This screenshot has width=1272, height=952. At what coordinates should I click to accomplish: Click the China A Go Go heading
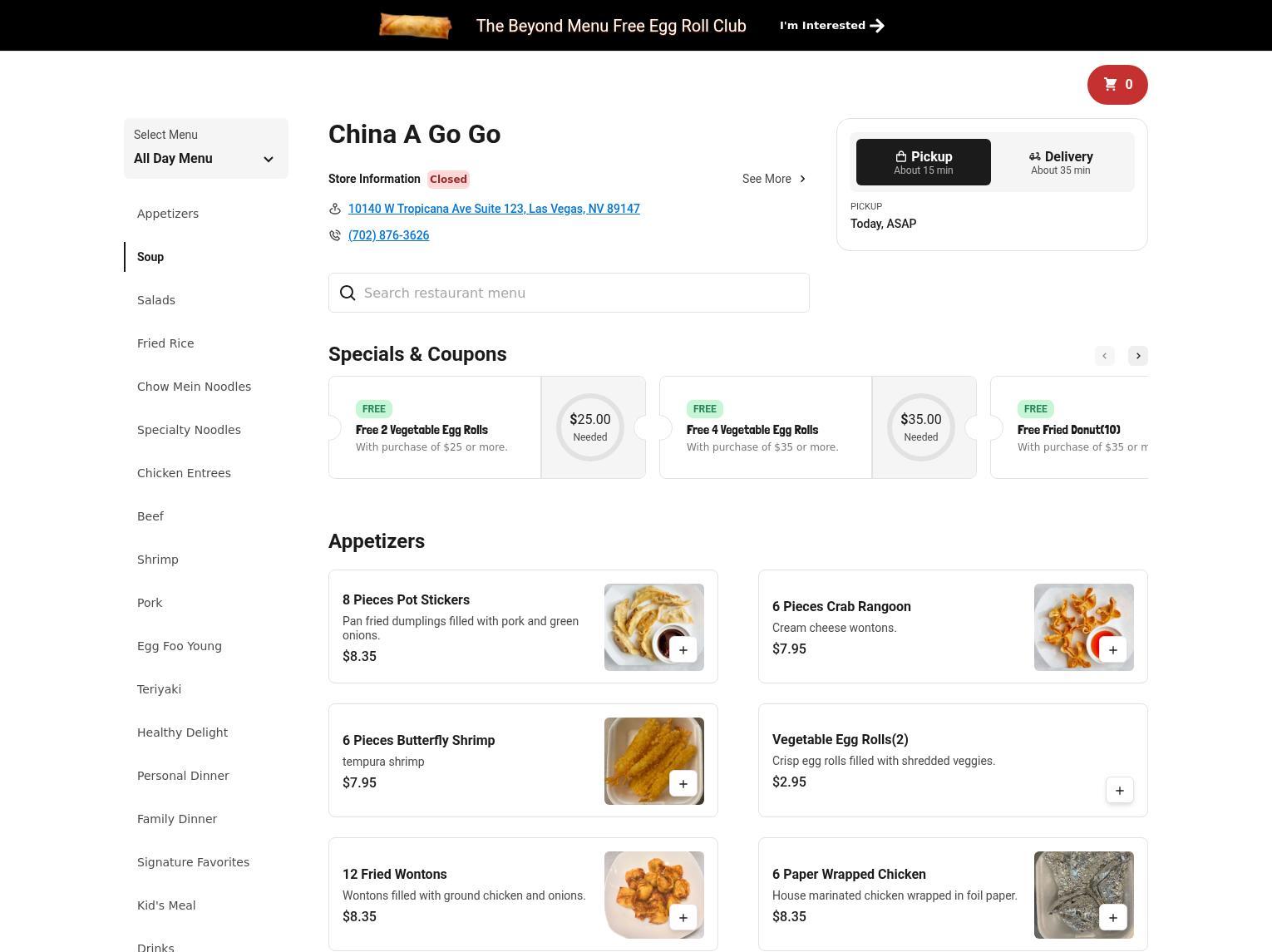tap(414, 135)
